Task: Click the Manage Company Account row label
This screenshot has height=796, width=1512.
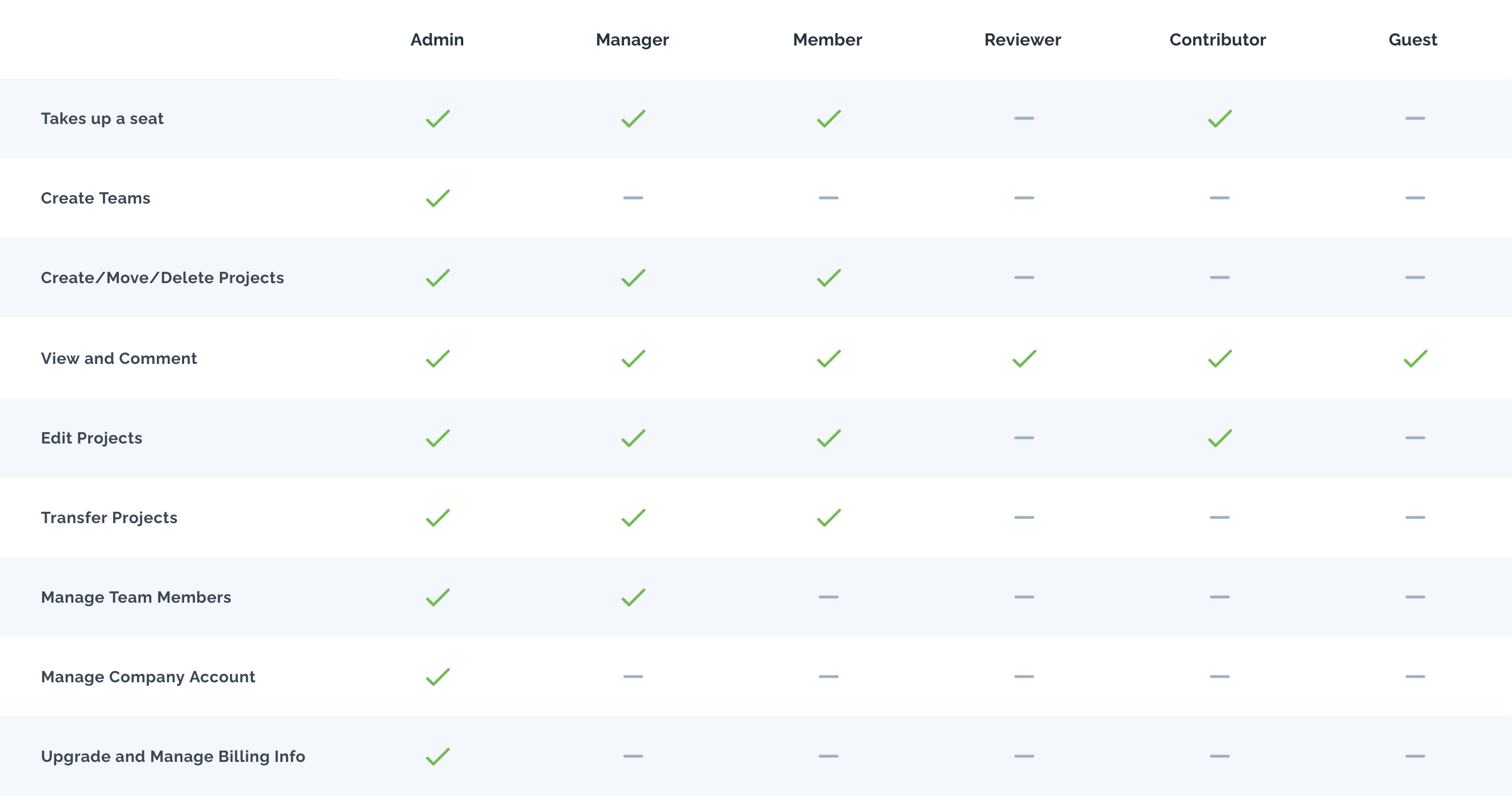Action: (x=148, y=677)
